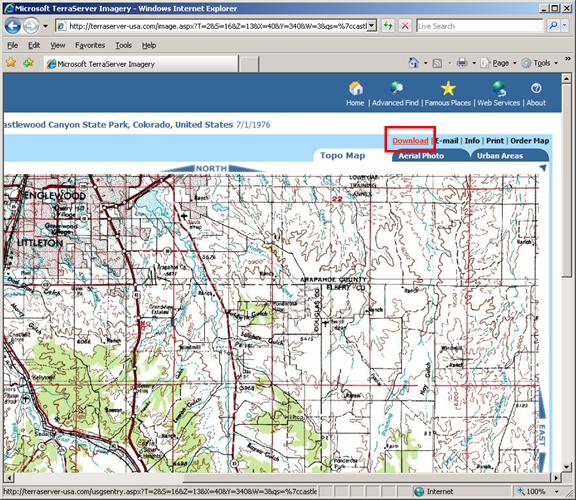Click the browser Home page toolbar icon

[x=414, y=63]
